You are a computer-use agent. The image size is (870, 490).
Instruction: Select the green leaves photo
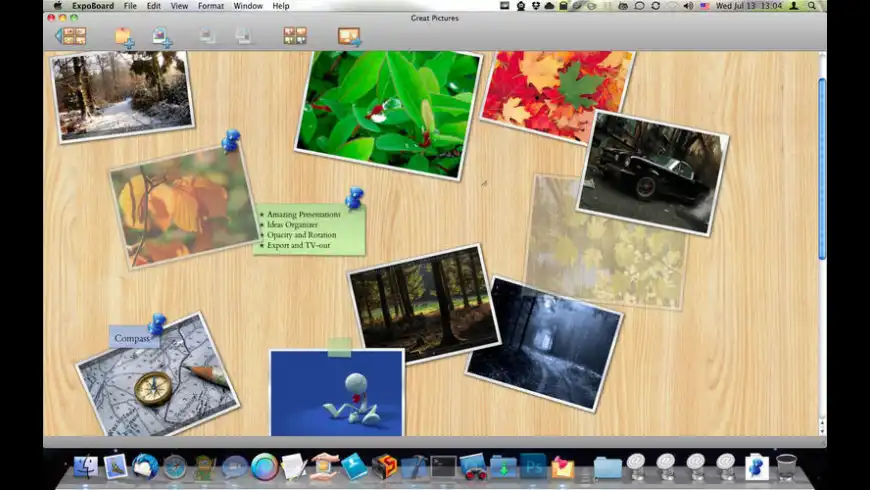coord(387,112)
